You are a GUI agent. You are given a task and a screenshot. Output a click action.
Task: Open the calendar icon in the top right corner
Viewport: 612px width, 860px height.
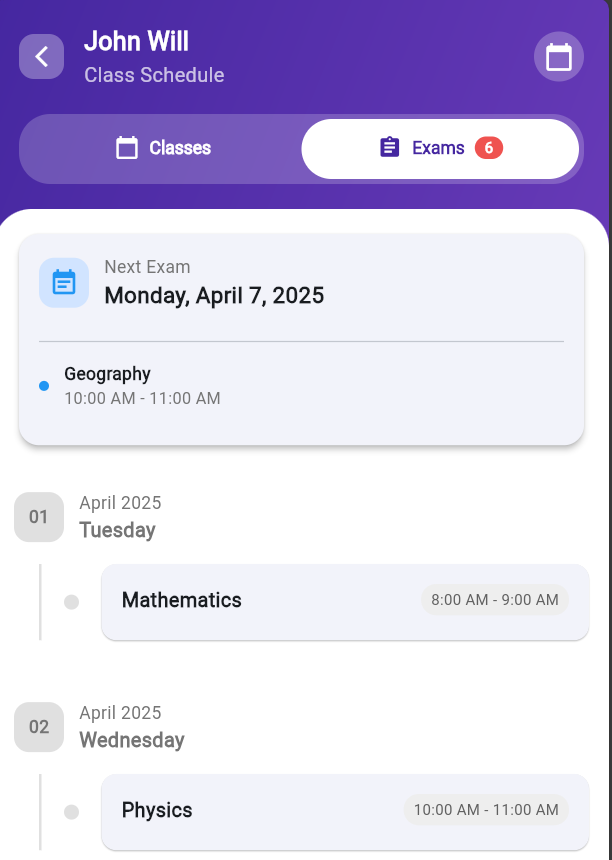pyautogui.click(x=558, y=56)
